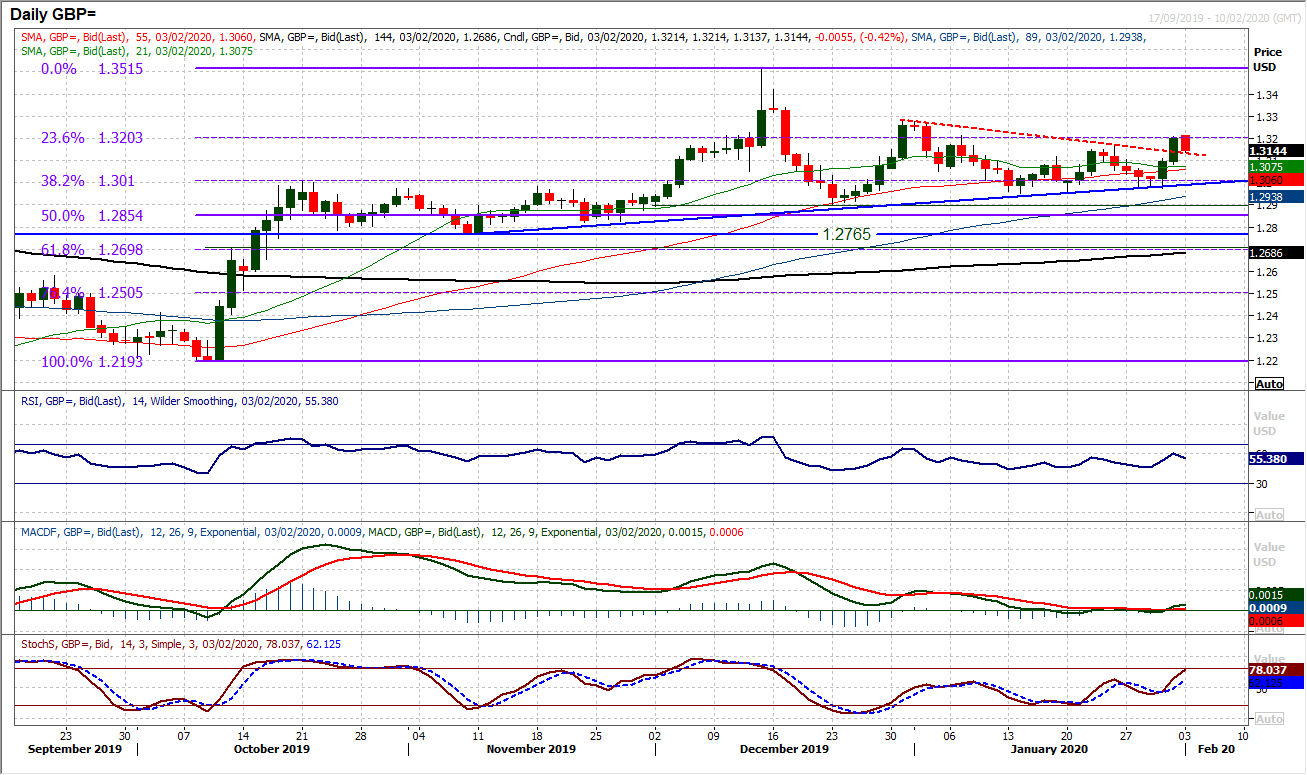The width and height of the screenshot is (1307, 775).
Task: Click the 'Price USD' axis heading
Action: (1268, 59)
